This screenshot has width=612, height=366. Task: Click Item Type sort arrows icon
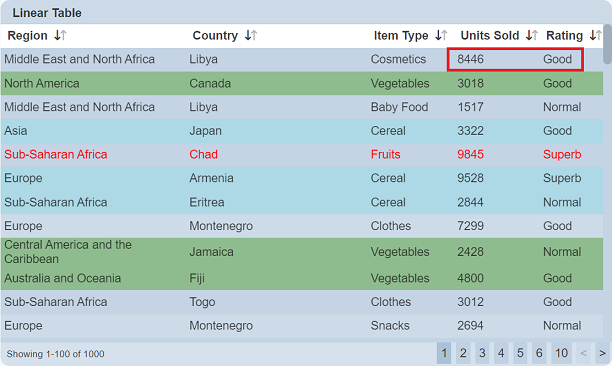point(441,36)
